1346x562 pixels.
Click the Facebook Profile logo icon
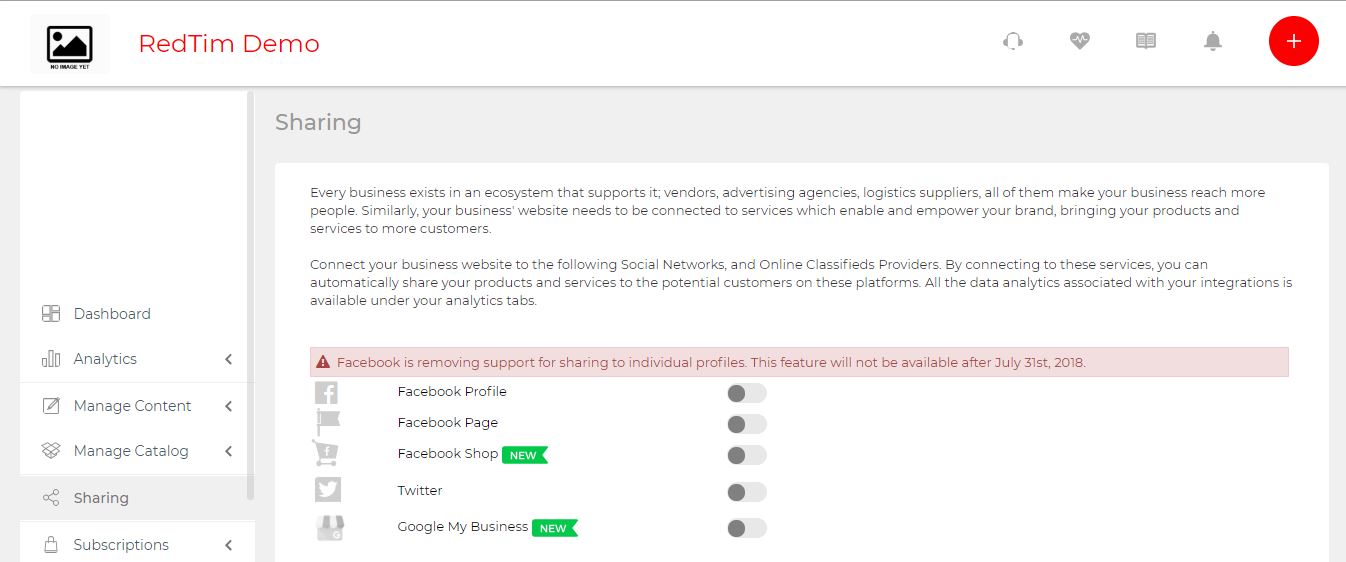(326, 392)
